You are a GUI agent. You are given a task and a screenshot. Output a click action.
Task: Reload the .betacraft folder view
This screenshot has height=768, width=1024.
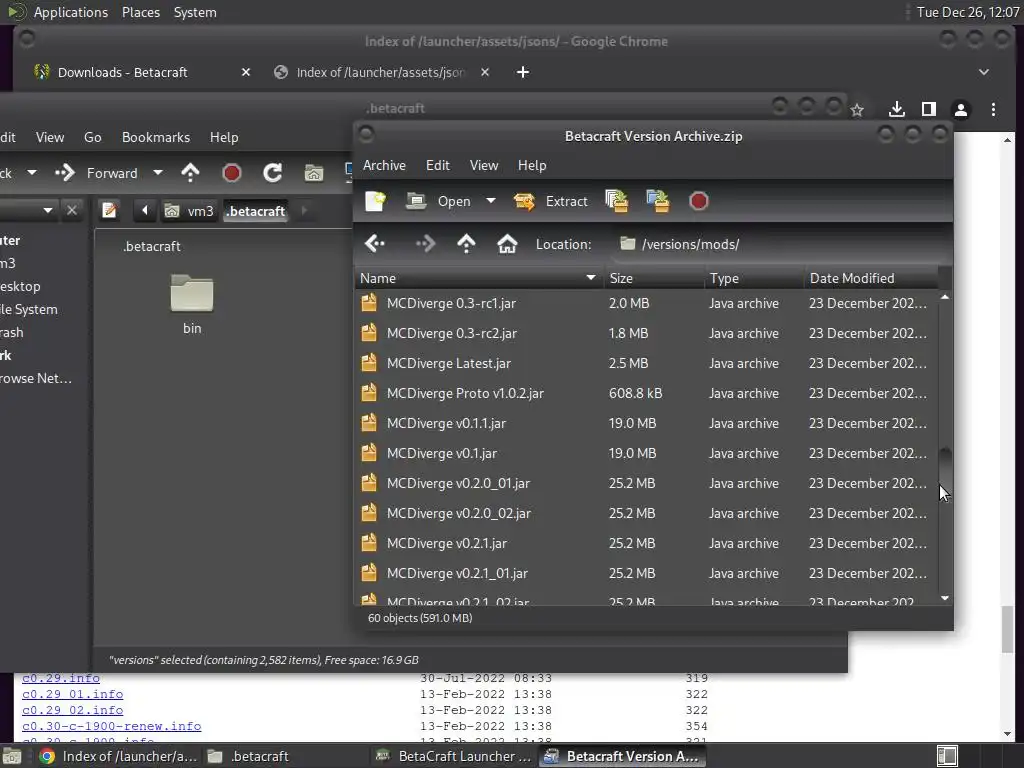pyautogui.click(x=272, y=173)
